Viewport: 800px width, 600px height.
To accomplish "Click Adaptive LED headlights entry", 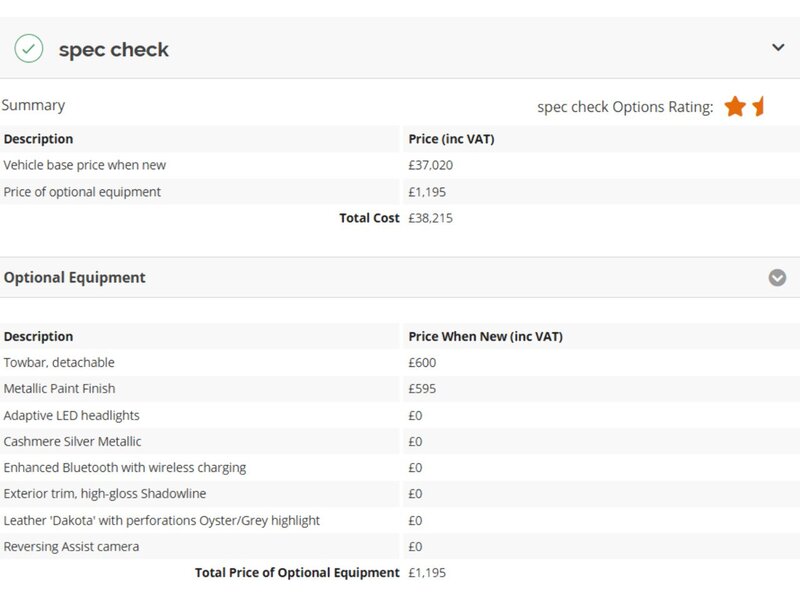I will click(71, 415).
